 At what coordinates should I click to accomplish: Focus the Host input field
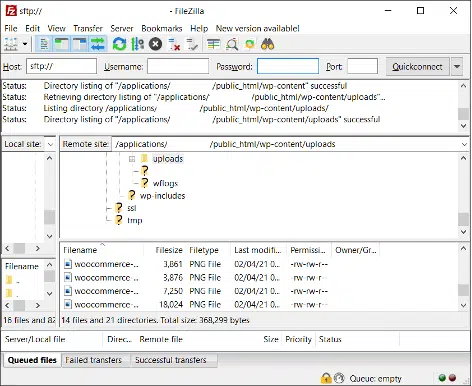click(x=62, y=66)
